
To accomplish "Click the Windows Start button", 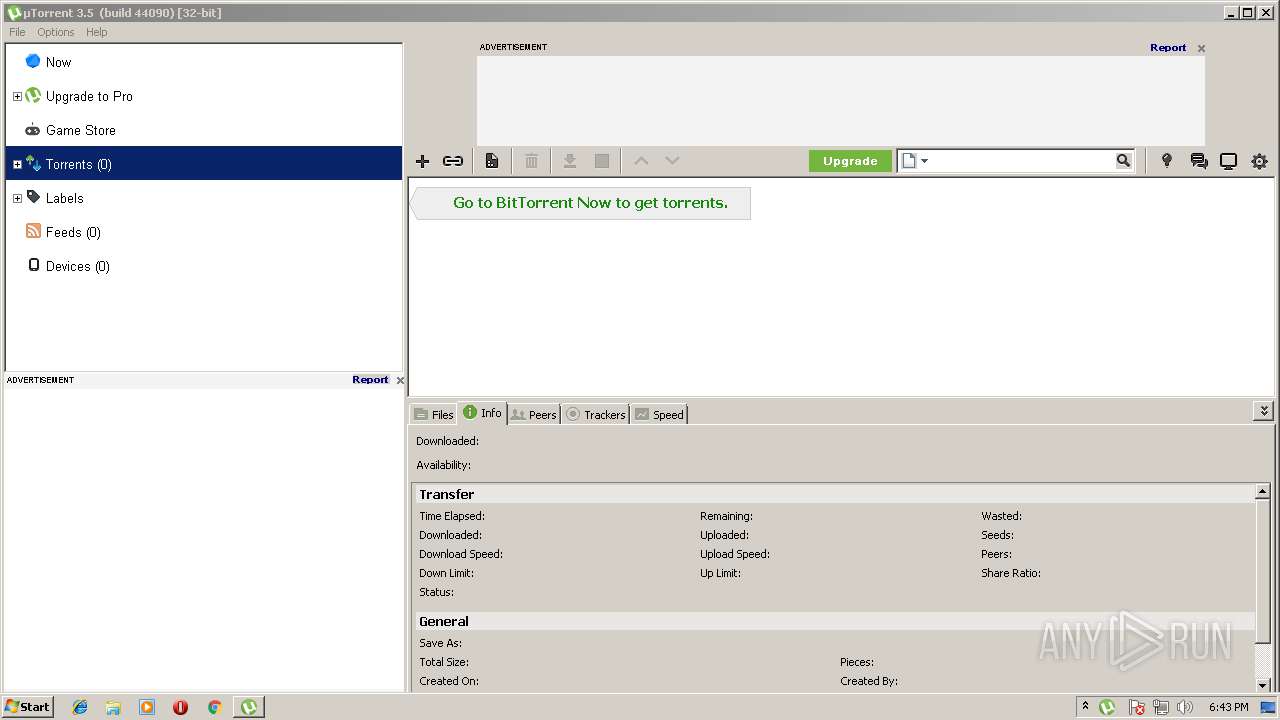I will tap(28, 707).
